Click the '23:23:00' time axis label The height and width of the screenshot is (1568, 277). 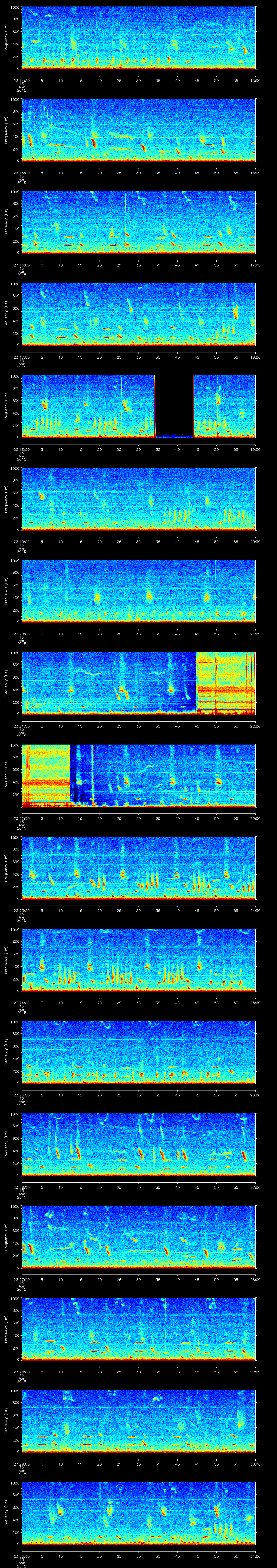[x=21, y=910]
